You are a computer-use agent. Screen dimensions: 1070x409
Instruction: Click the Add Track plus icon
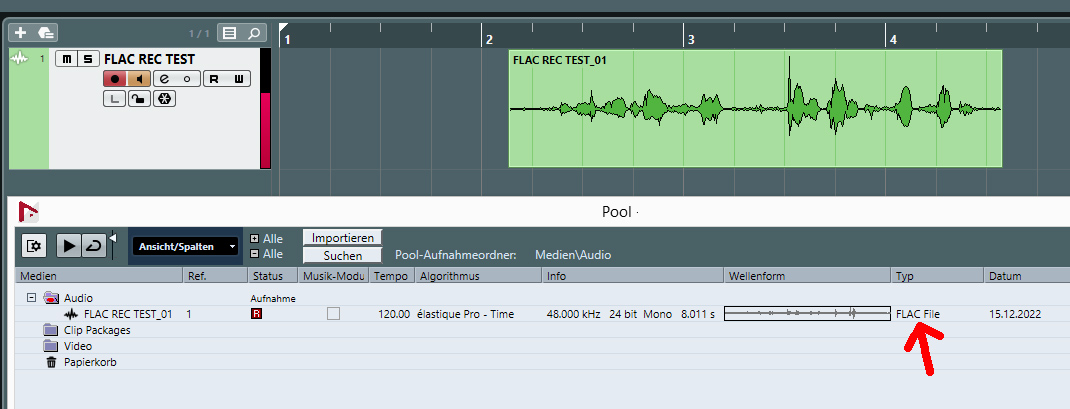[x=20, y=33]
